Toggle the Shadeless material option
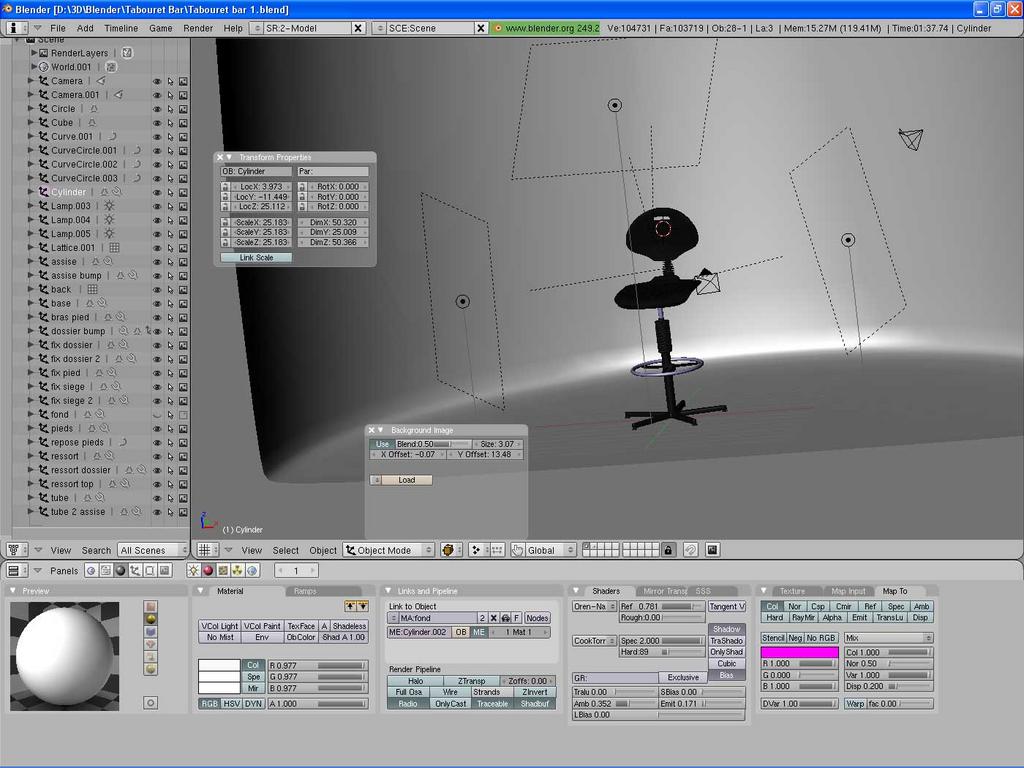Viewport: 1024px width, 768px height. (349, 626)
